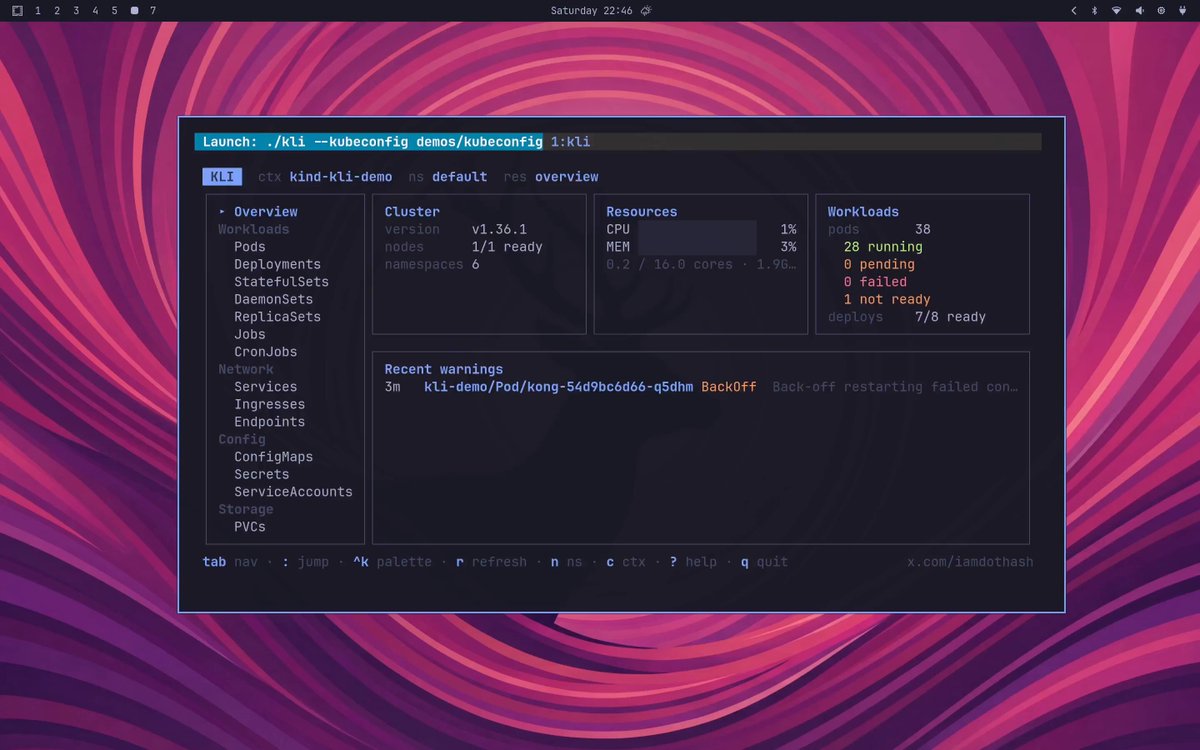This screenshot has width=1200, height=750.
Task: Click the power plug tray icon
Action: 1182,10
